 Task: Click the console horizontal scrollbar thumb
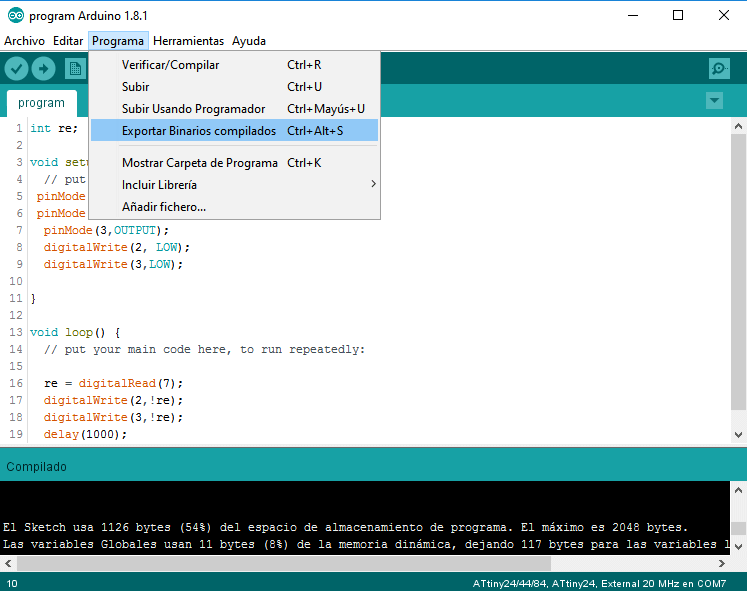tap(284, 563)
